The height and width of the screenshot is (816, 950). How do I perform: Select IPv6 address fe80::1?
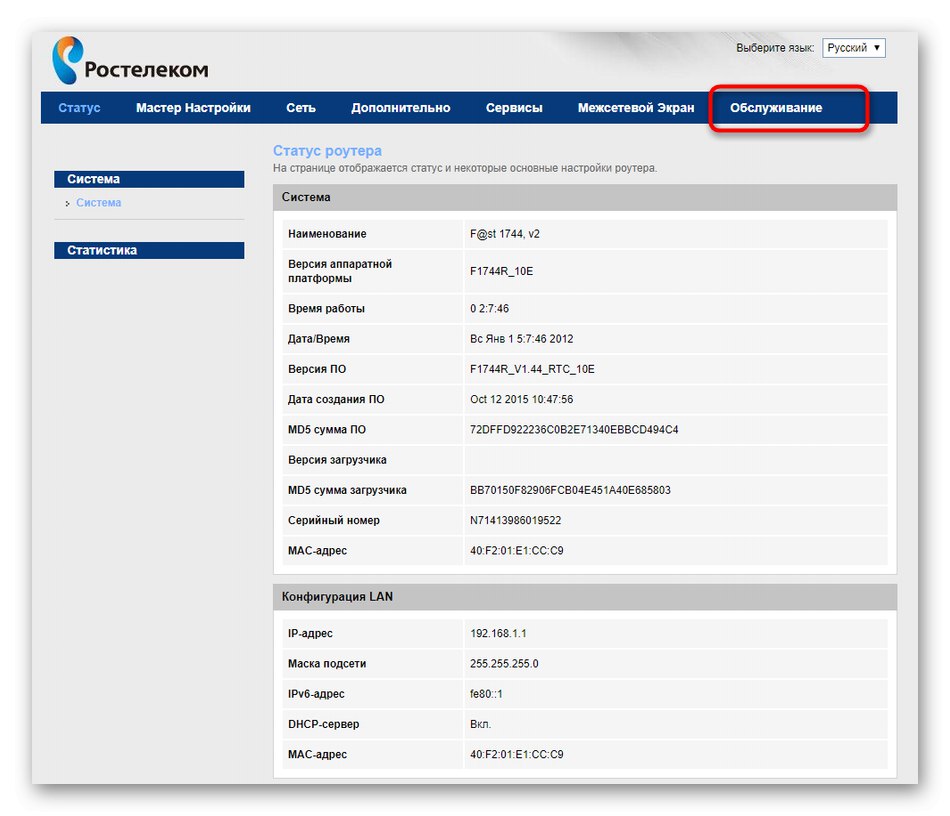coord(486,694)
